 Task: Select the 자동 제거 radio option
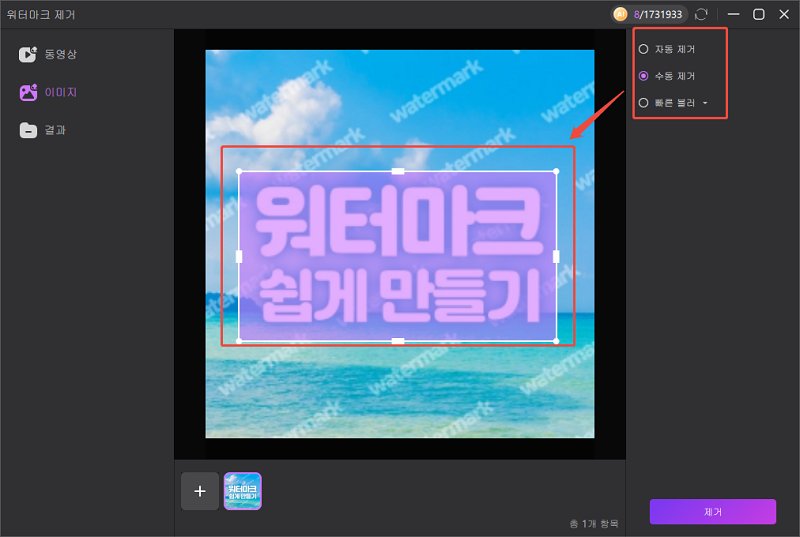pos(643,49)
